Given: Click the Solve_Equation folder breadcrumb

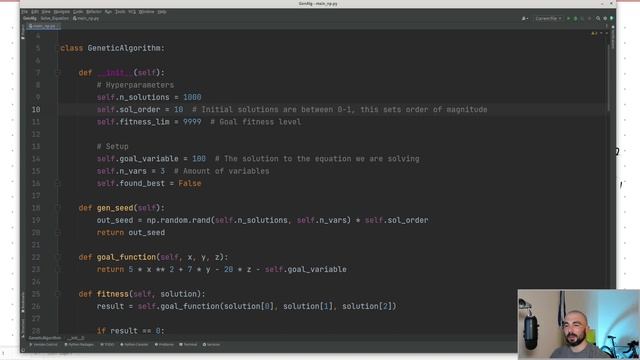Looking at the screenshot, I should click(x=55, y=18).
